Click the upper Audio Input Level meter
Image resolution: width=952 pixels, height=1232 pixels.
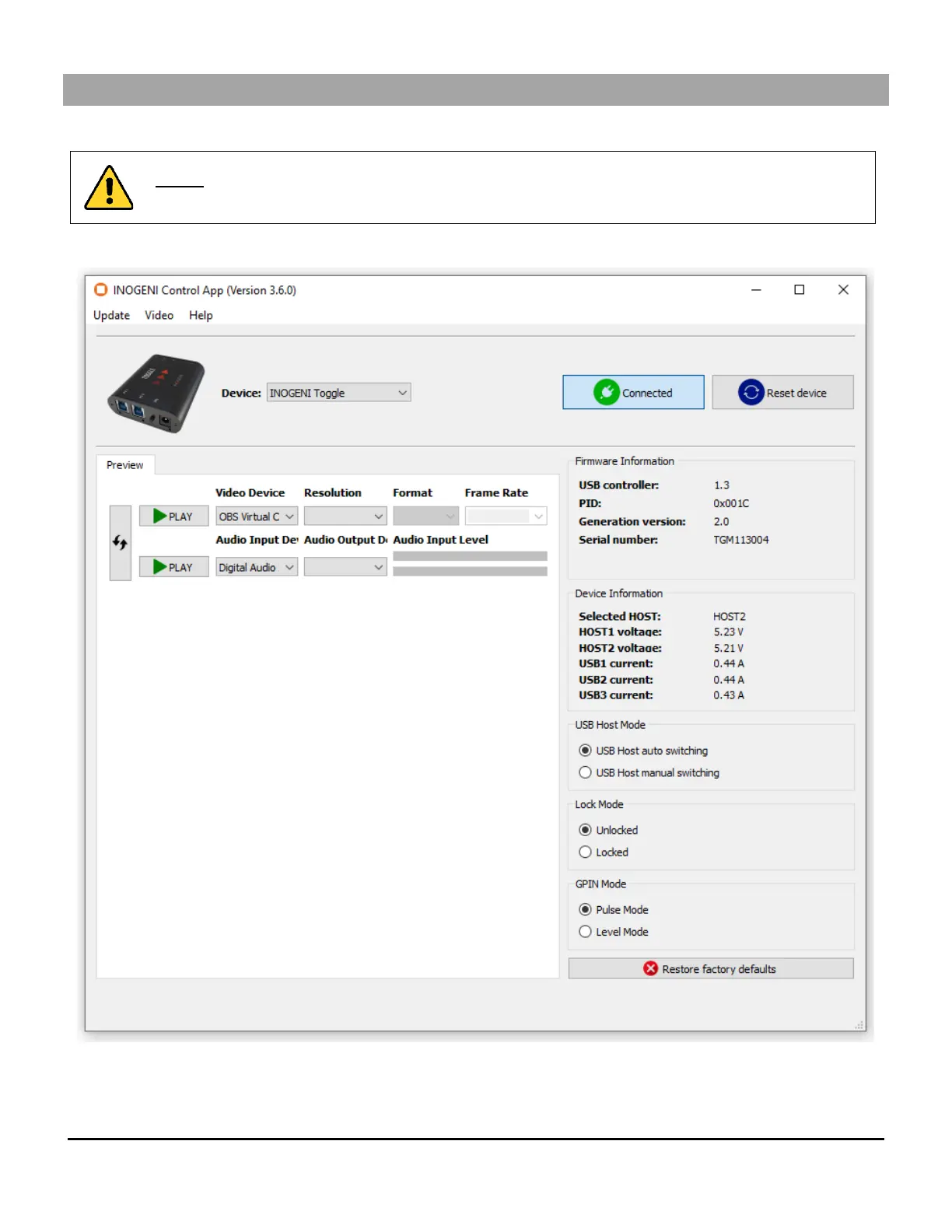470,556
